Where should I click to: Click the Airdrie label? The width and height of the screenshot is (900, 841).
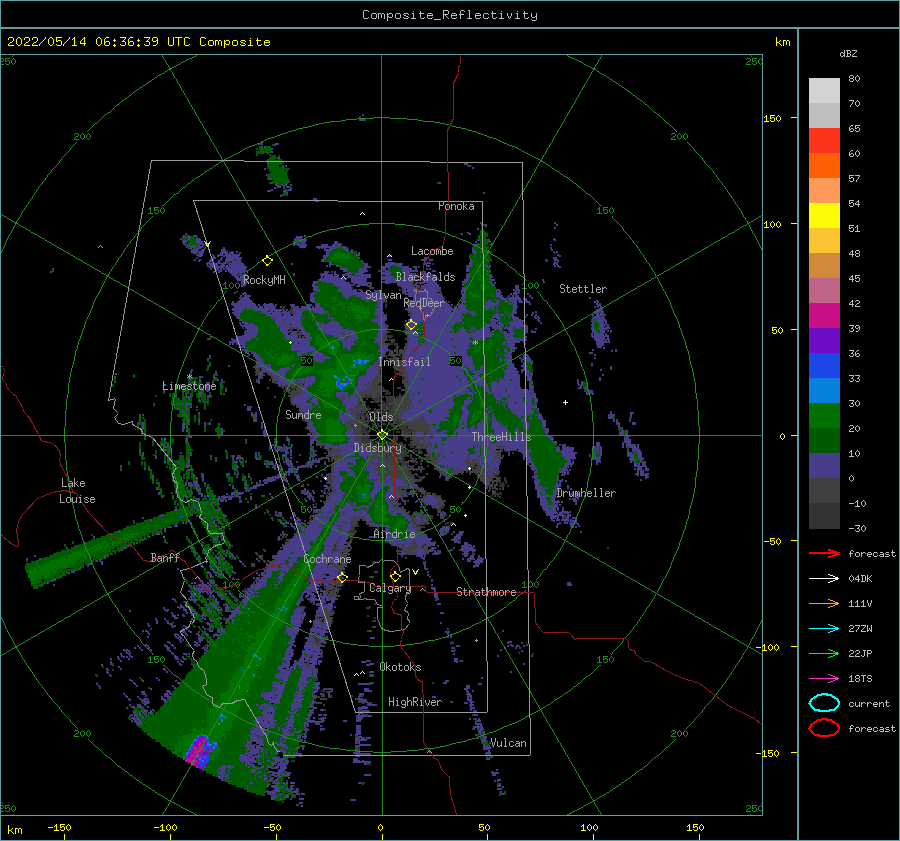click(x=394, y=534)
